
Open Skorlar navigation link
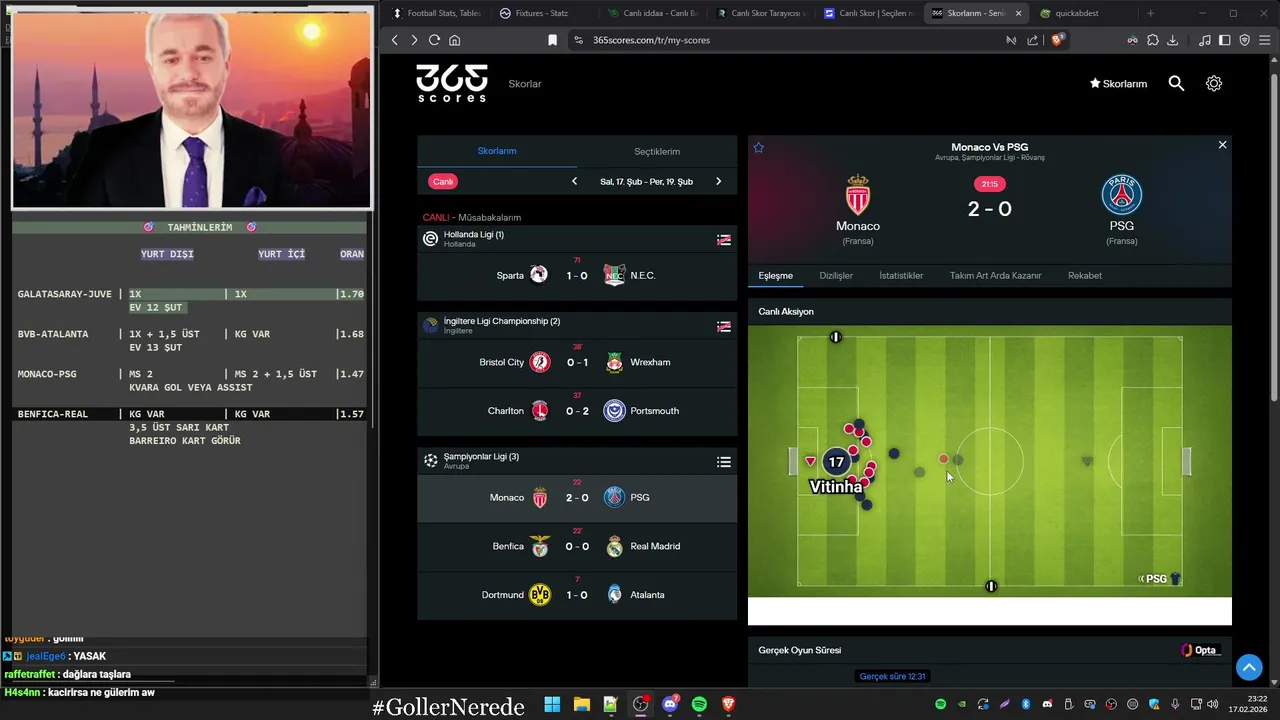525,84
